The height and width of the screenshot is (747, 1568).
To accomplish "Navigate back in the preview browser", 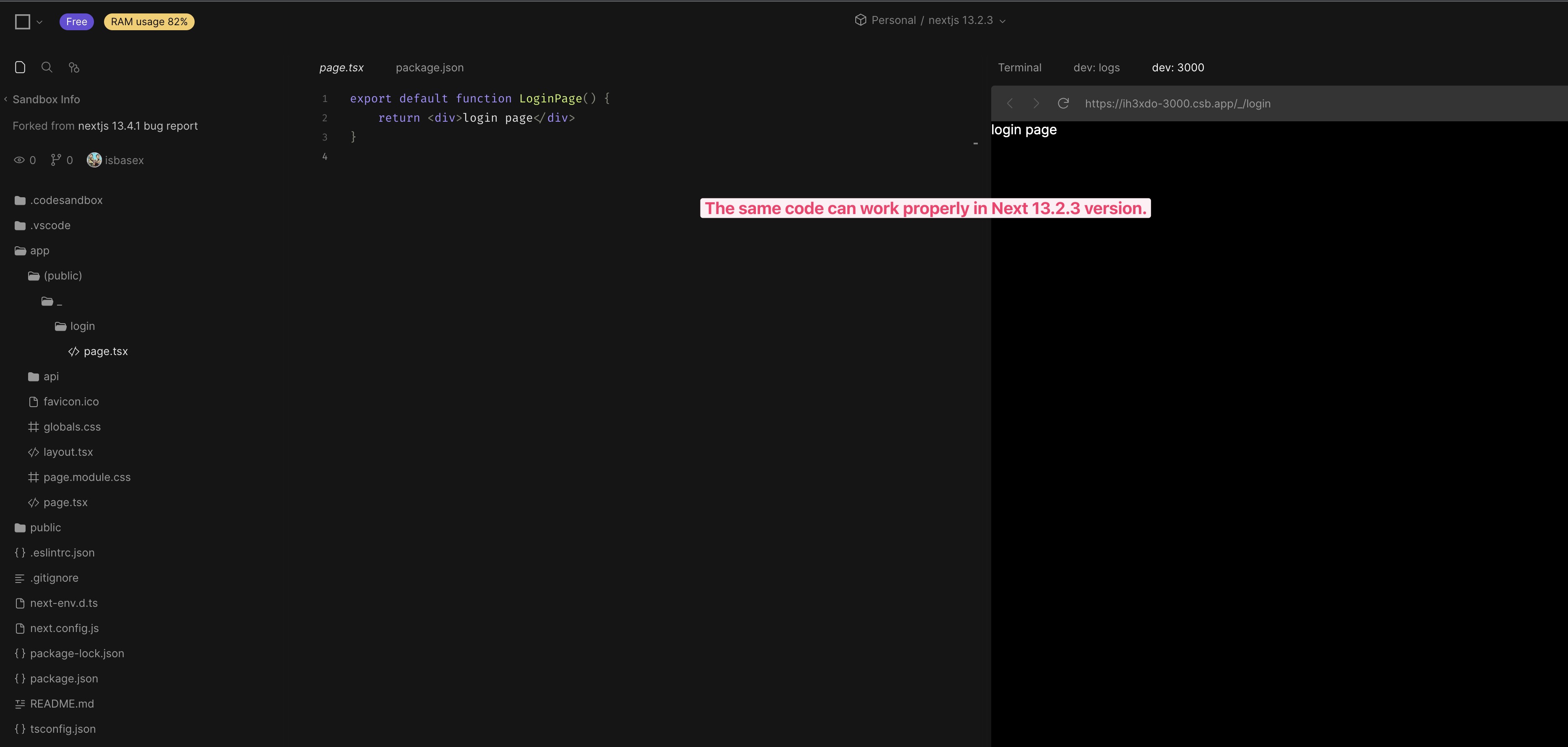I will (1009, 104).
